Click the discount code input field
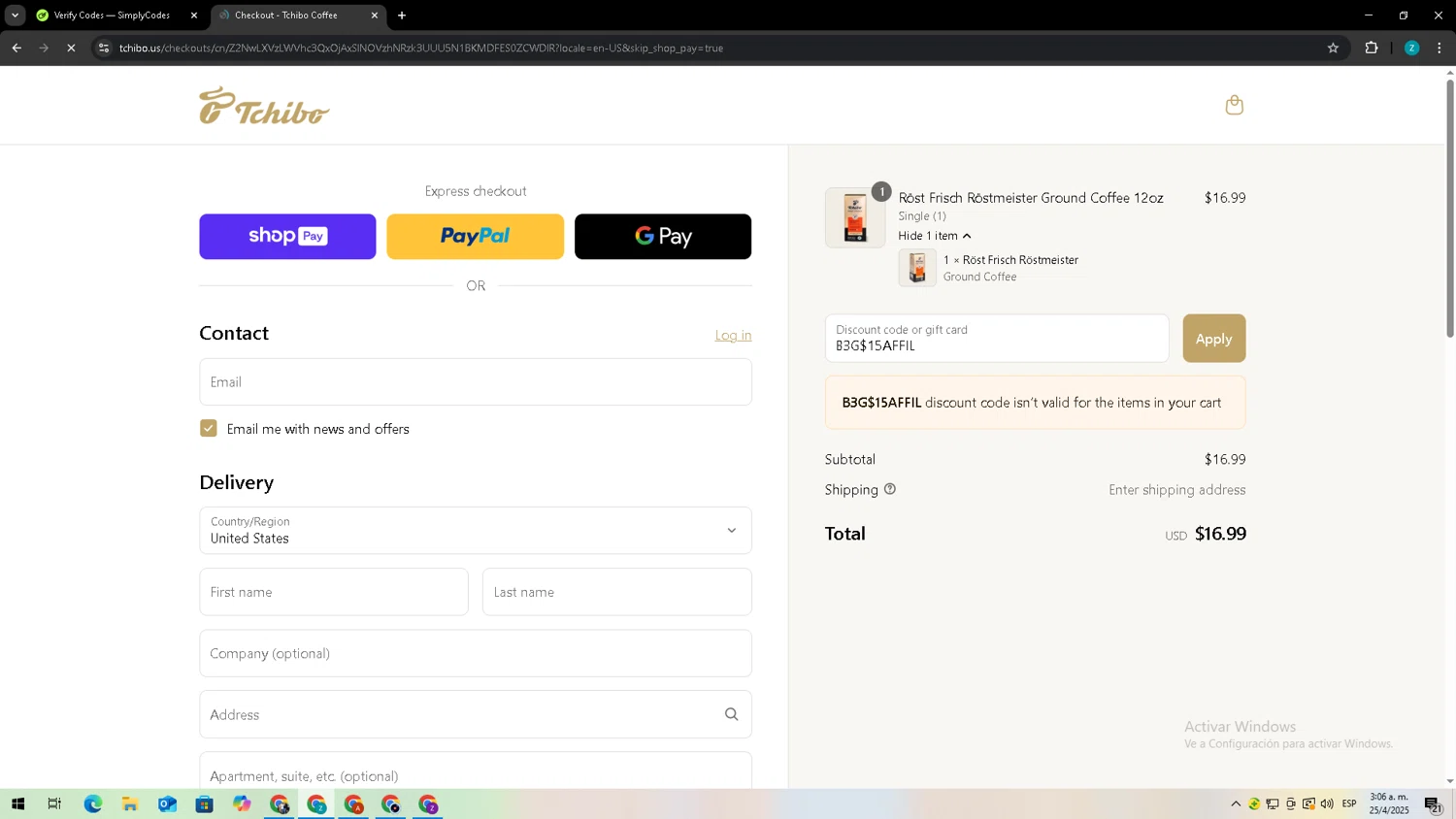 click(997, 338)
